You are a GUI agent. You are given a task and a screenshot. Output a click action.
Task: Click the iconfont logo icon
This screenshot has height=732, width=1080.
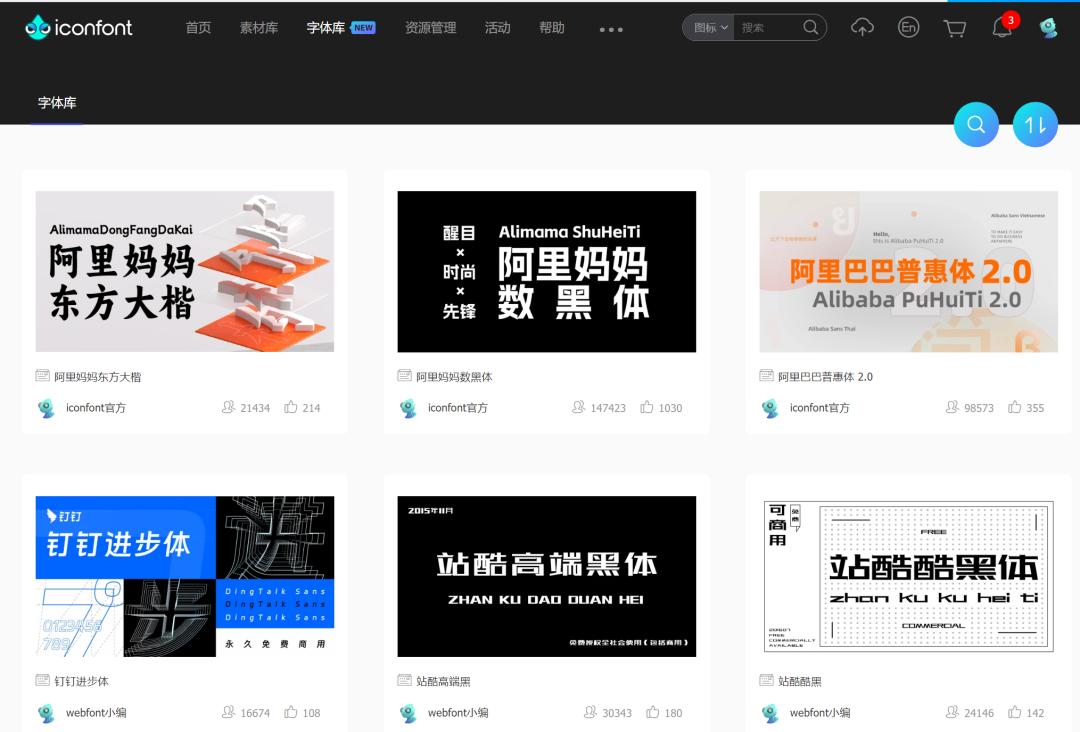38,27
